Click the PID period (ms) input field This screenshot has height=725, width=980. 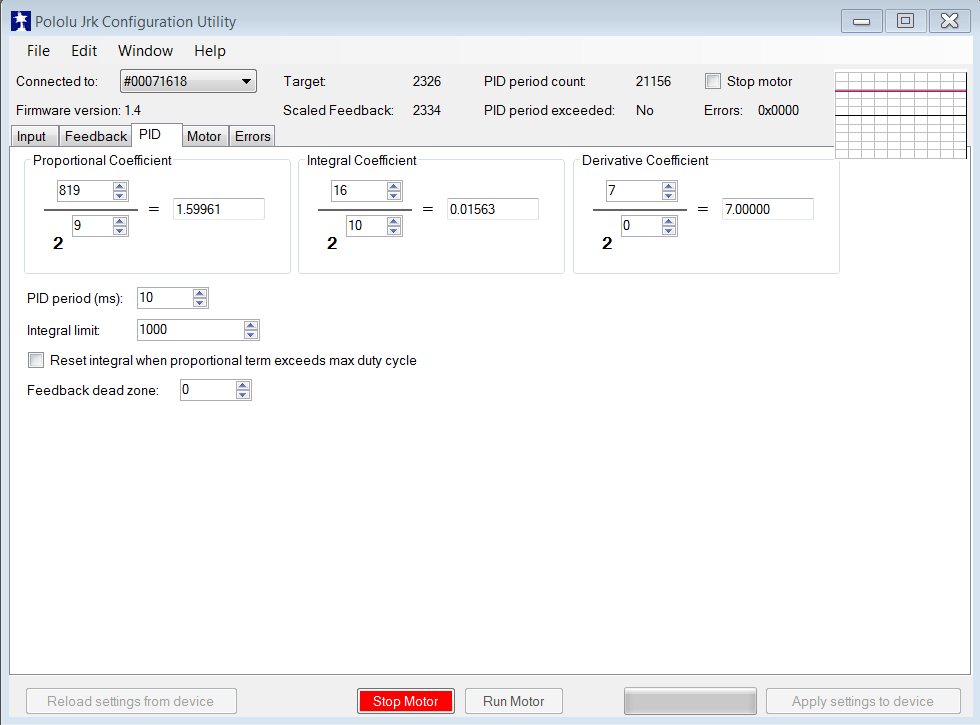click(x=165, y=298)
